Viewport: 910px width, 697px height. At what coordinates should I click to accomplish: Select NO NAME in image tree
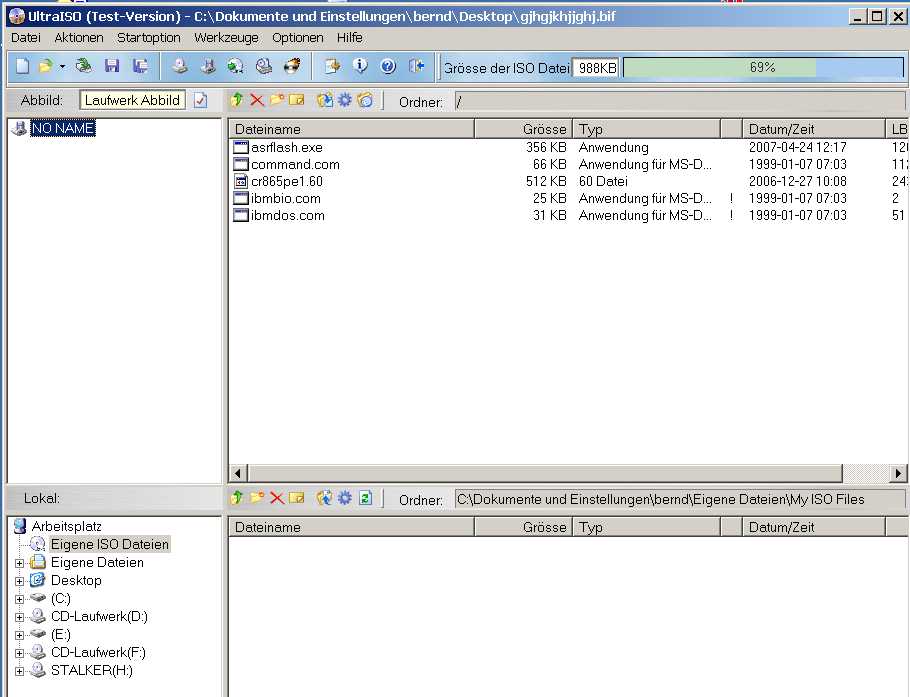63,128
